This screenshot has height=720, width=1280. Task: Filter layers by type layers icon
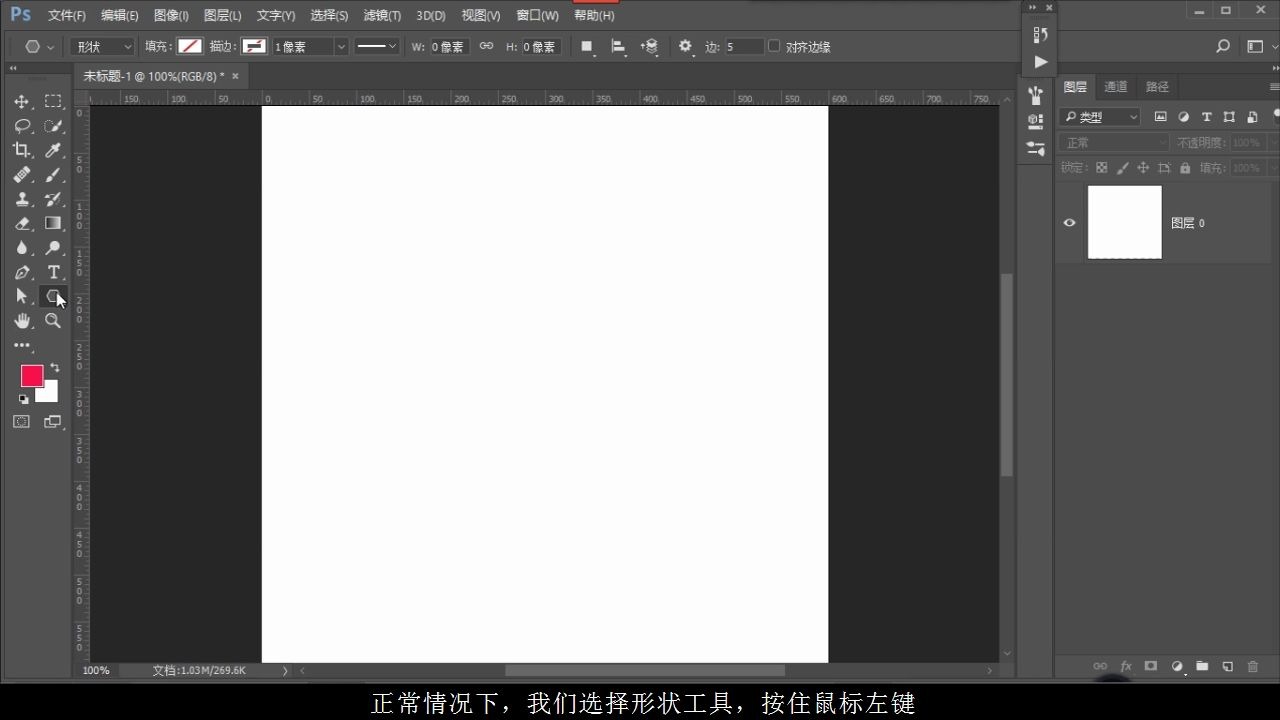click(x=1207, y=117)
